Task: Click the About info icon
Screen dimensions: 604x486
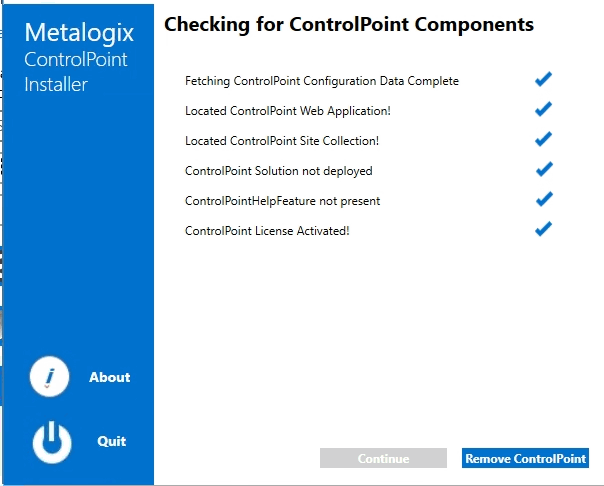Action: tap(50, 377)
